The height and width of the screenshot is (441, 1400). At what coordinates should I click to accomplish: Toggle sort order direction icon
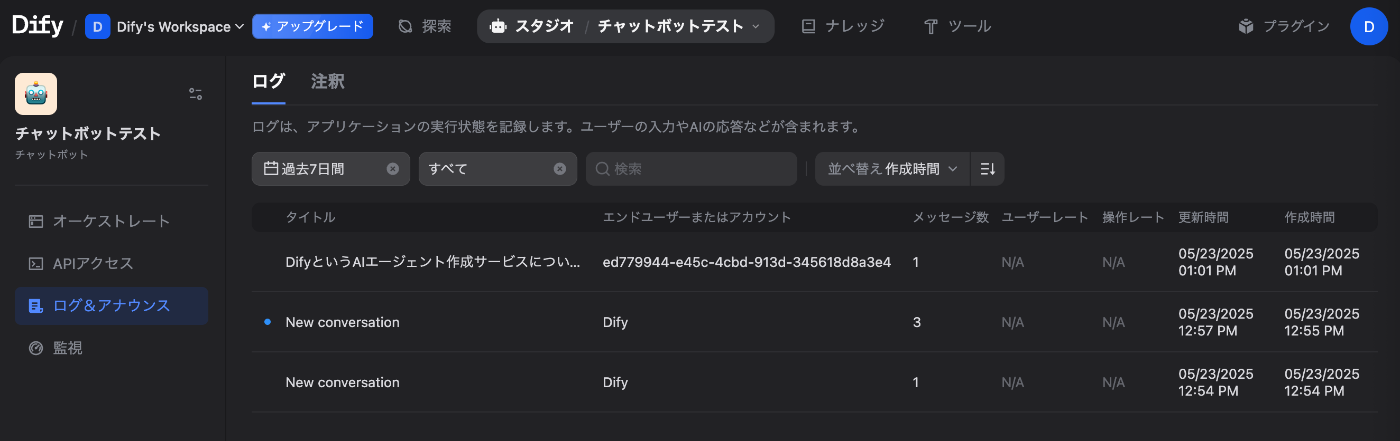click(x=988, y=169)
